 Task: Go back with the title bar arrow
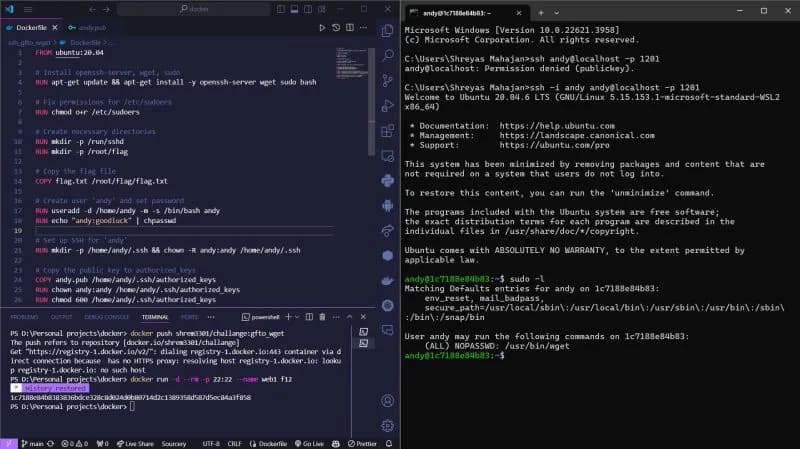(x=92, y=9)
